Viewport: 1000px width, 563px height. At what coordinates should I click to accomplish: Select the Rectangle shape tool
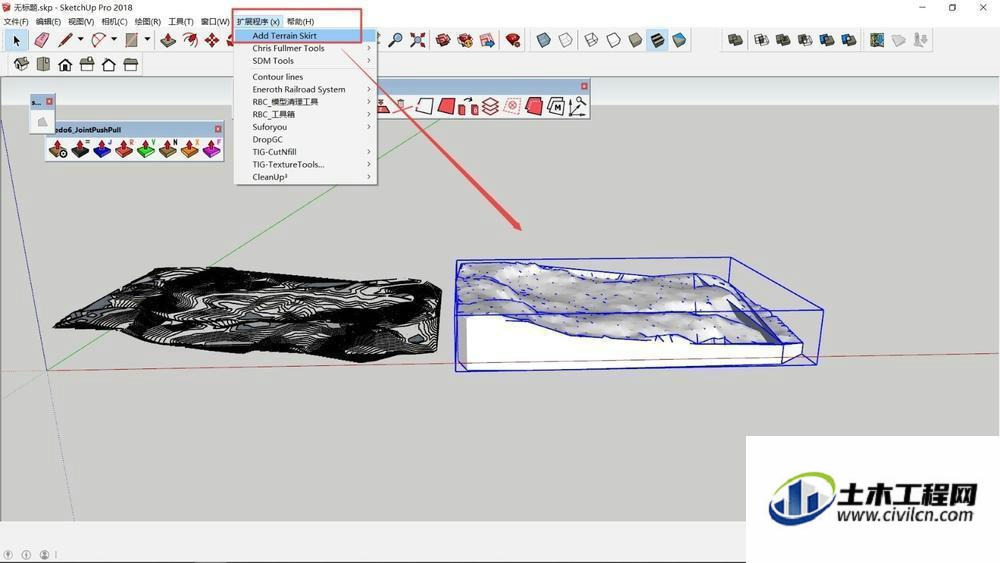point(131,40)
